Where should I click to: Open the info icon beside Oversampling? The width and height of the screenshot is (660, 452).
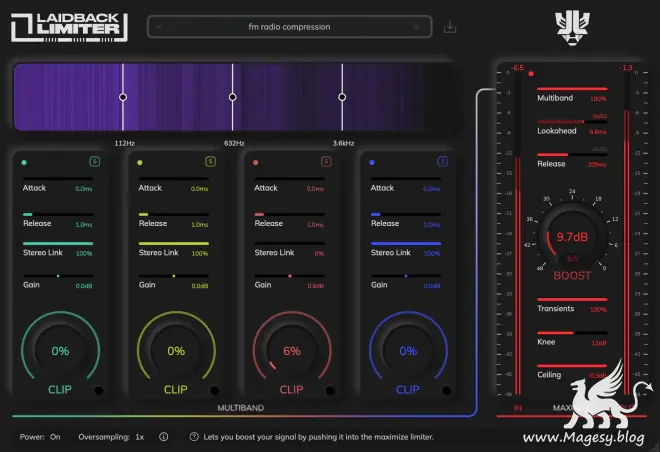163,437
